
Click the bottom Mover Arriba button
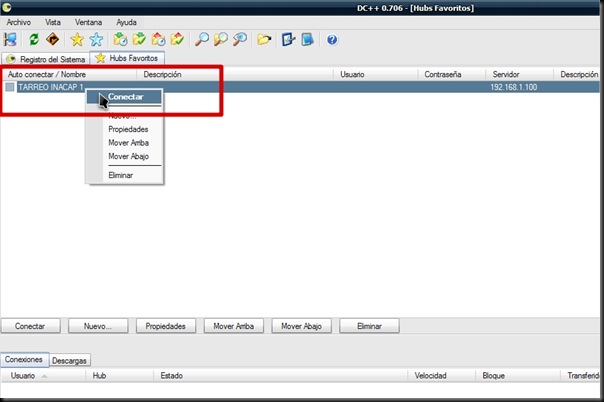233,326
